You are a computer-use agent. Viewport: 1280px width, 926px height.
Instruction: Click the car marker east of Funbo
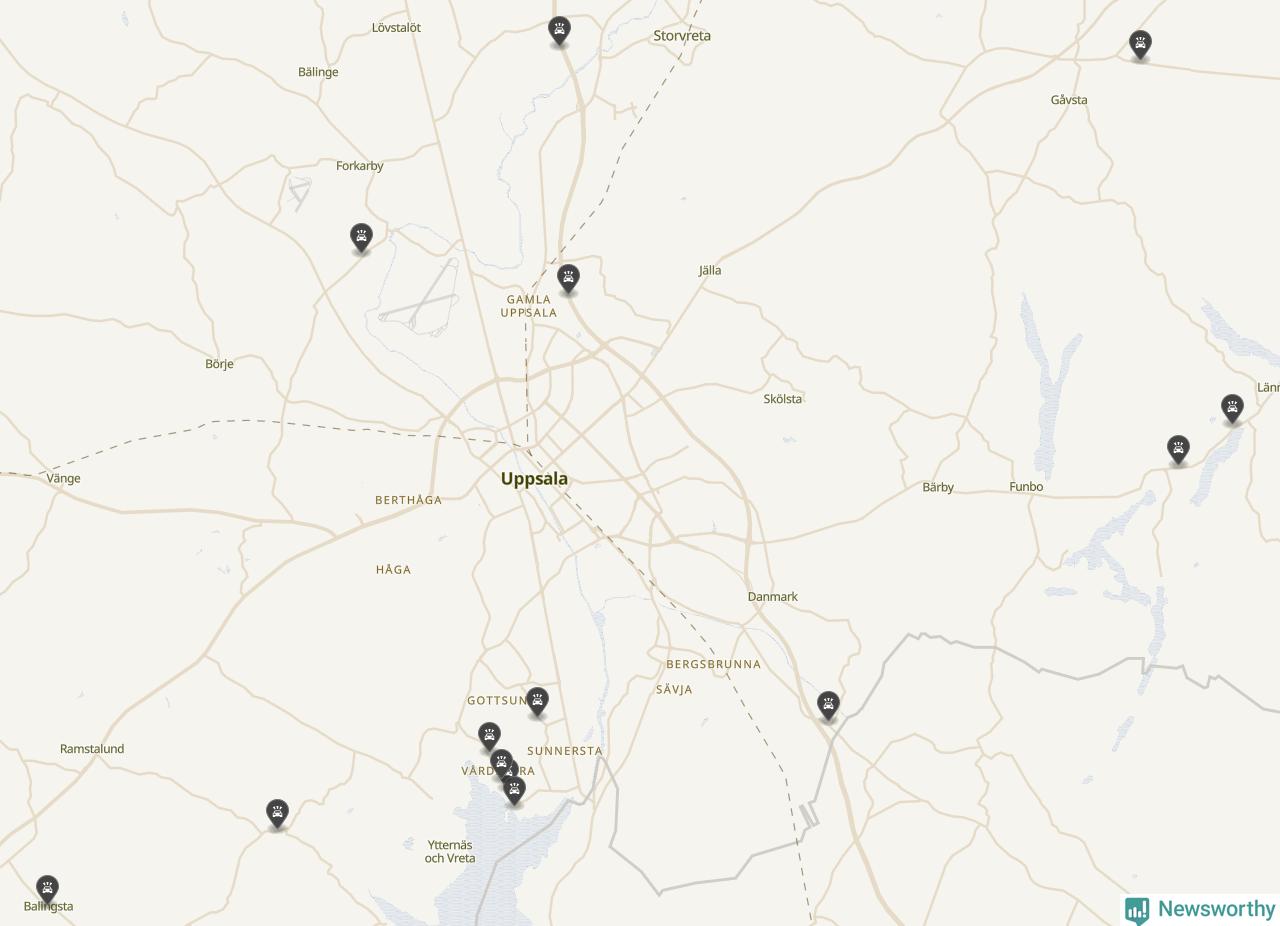(1178, 449)
